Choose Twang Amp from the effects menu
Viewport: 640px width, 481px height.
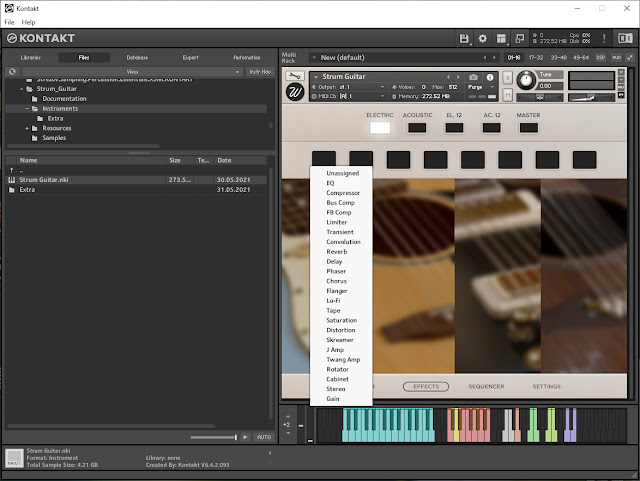point(341,360)
